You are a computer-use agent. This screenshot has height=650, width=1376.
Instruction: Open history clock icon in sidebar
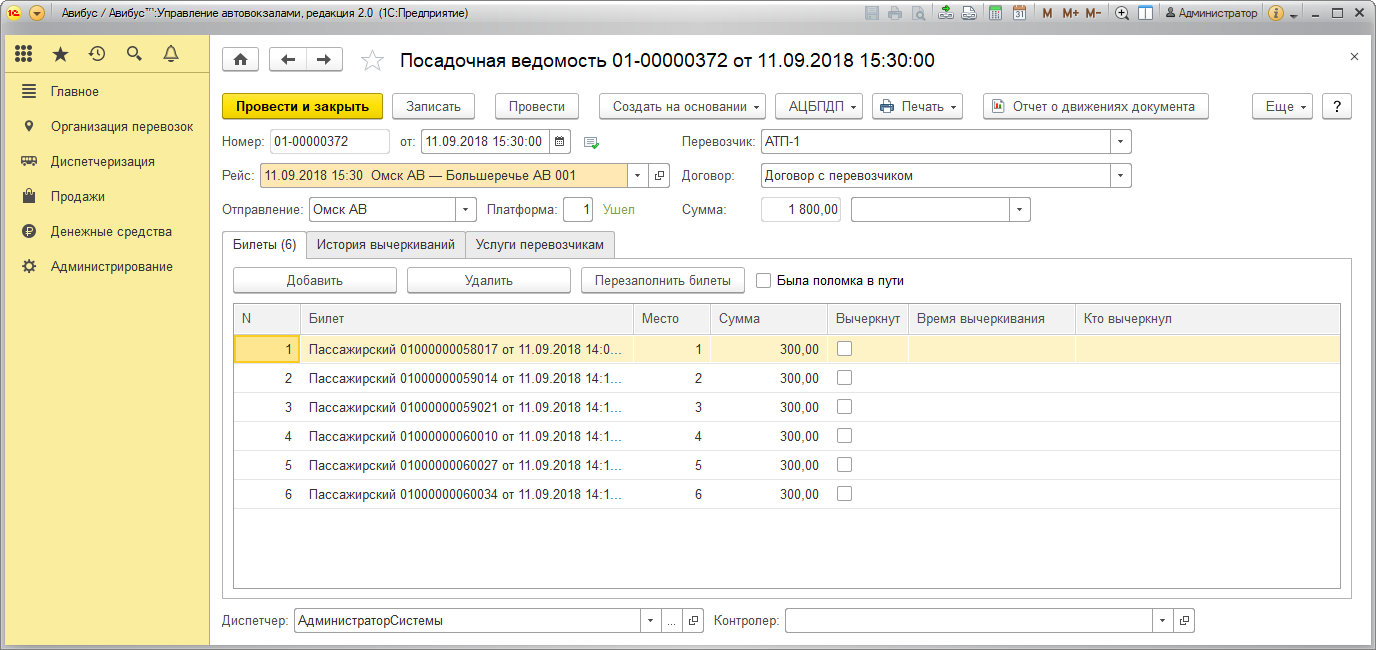(97, 54)
